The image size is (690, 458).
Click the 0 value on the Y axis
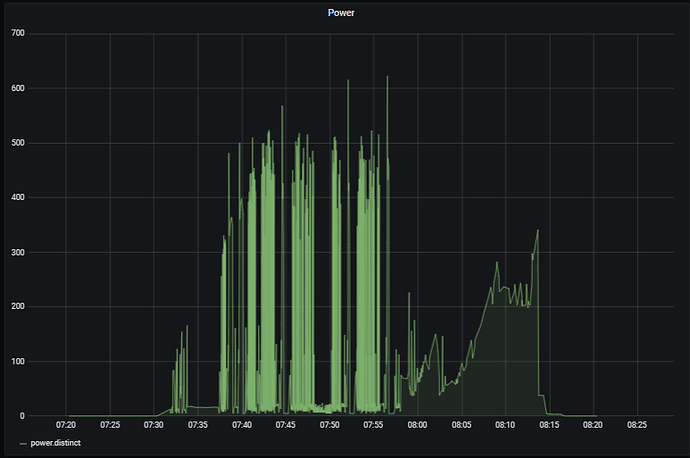(22, 416)
